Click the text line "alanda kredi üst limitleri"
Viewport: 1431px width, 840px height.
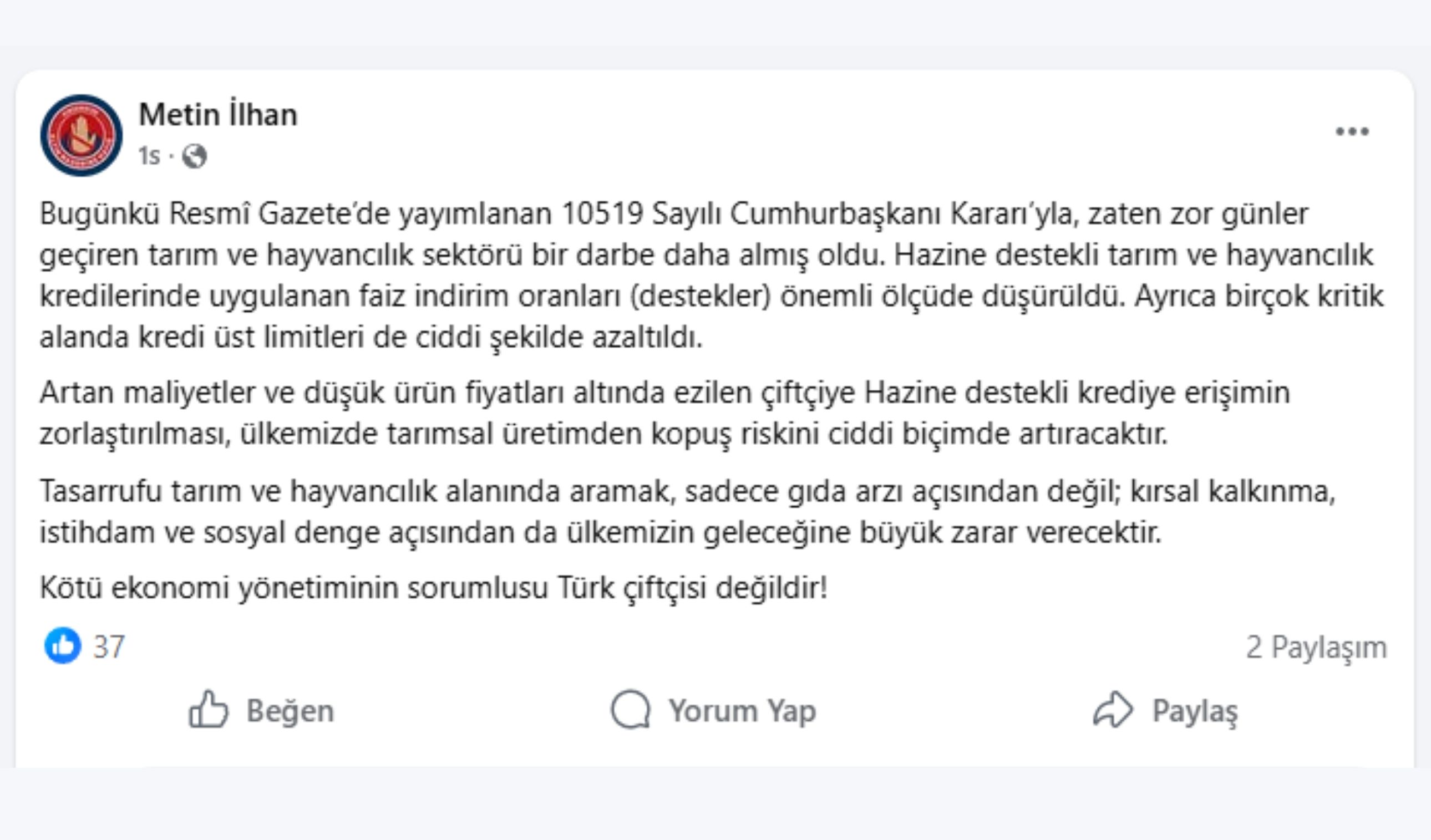click(x=371, y=337)
